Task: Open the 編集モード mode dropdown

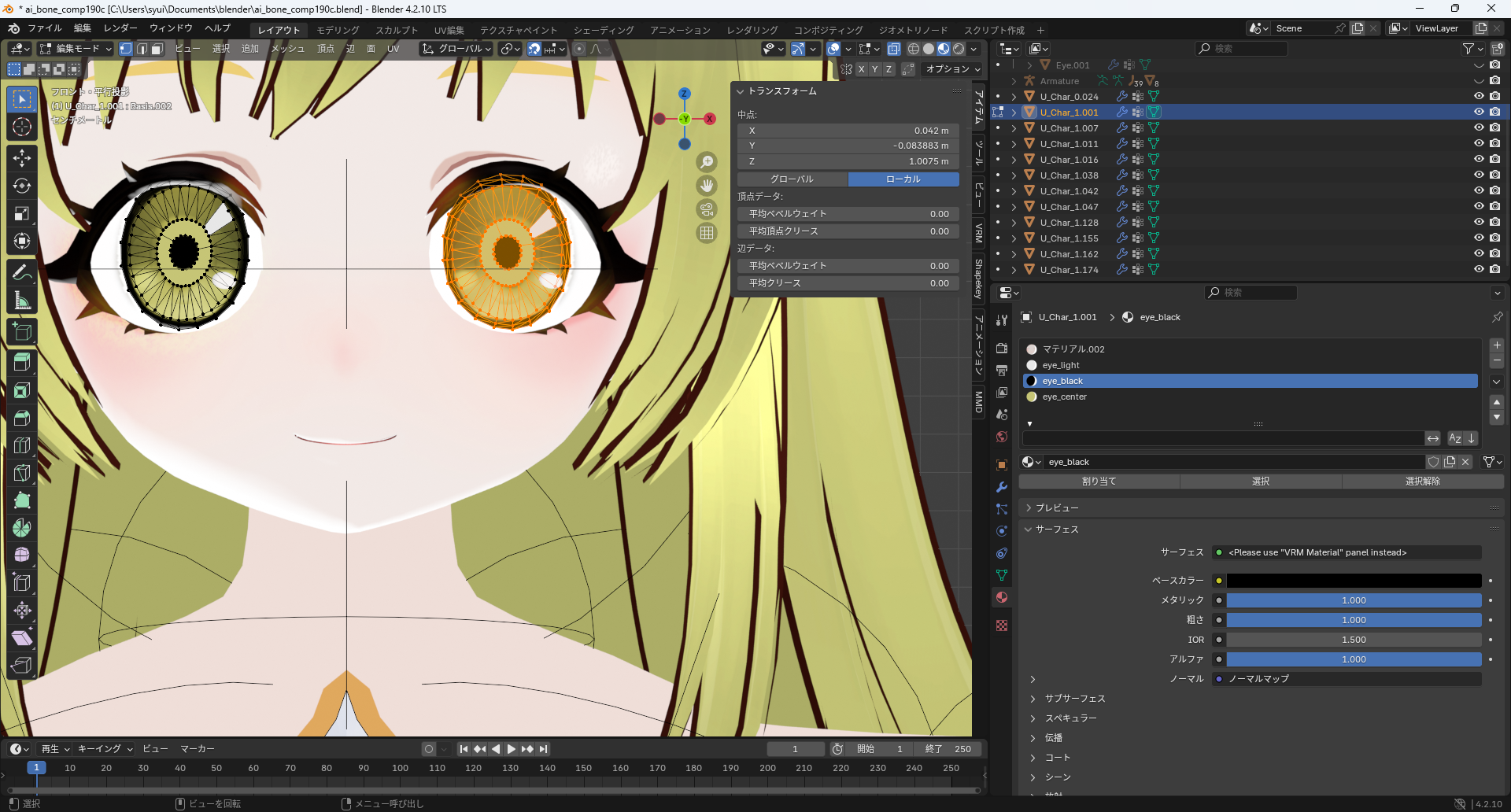Action: click(76, 49)
